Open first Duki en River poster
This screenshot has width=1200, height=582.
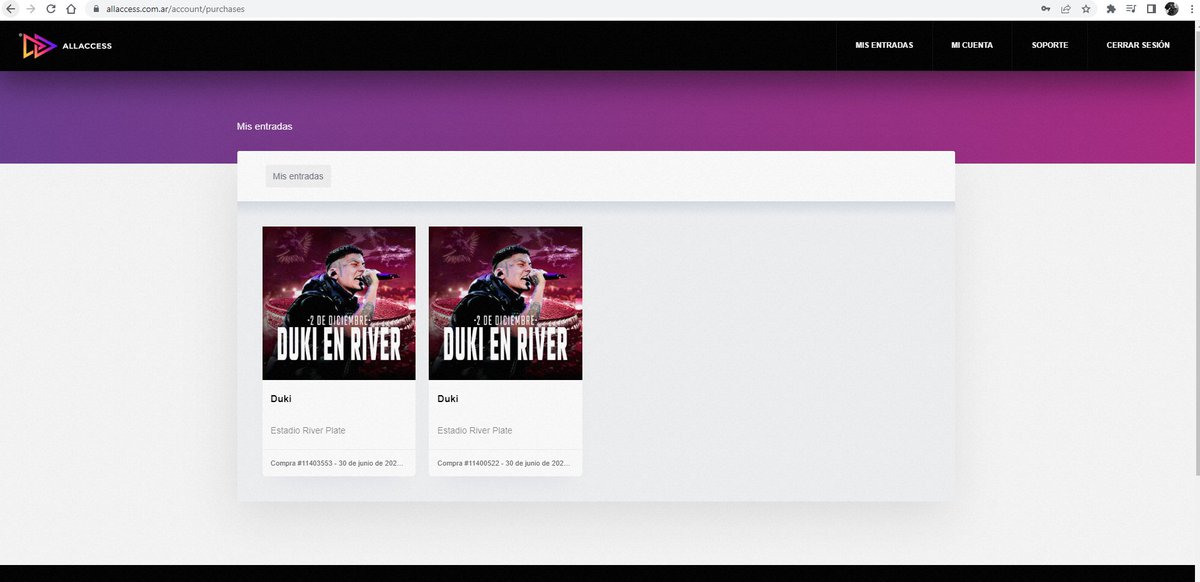[x=339, y=303]
